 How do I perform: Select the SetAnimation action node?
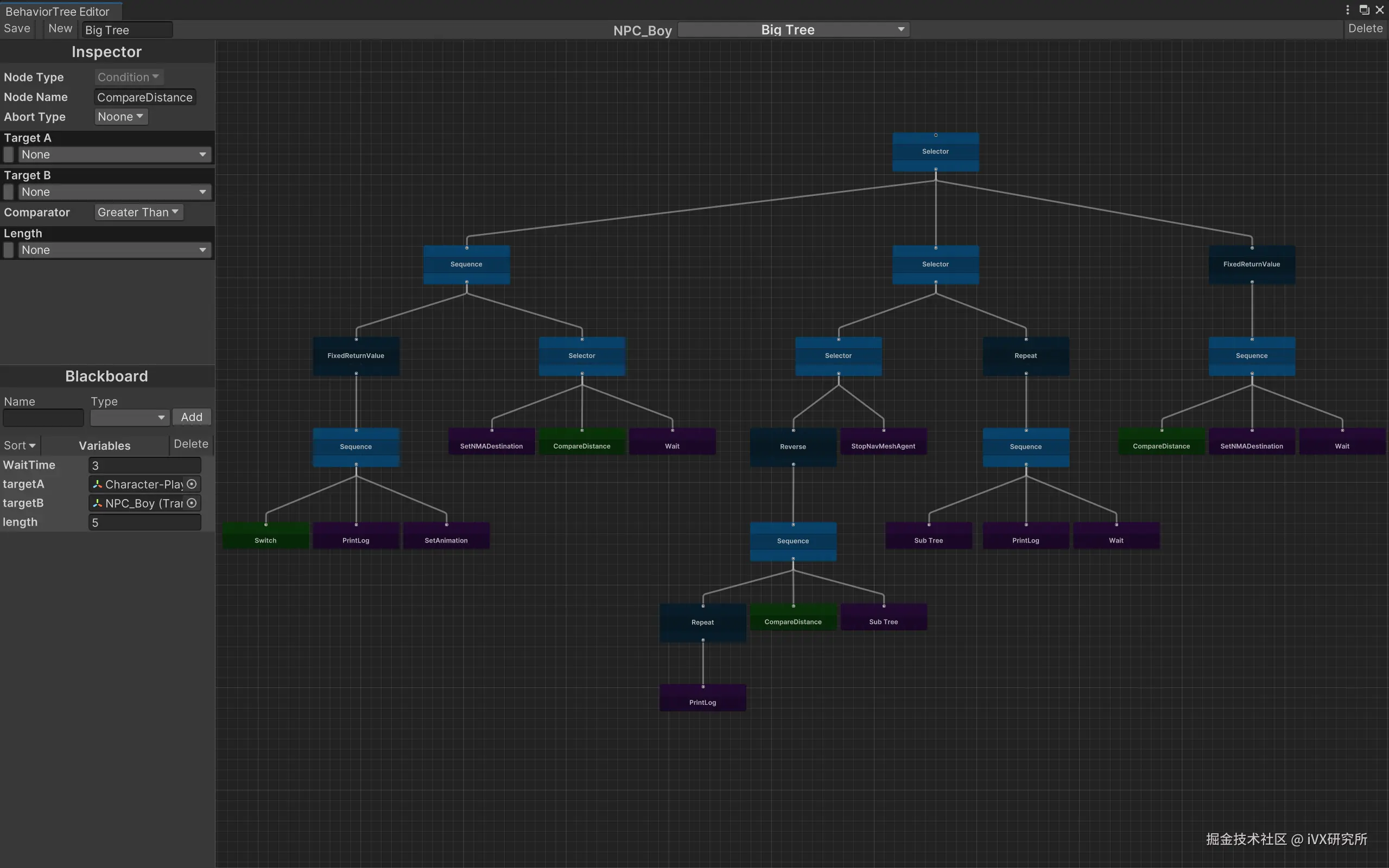446,535
